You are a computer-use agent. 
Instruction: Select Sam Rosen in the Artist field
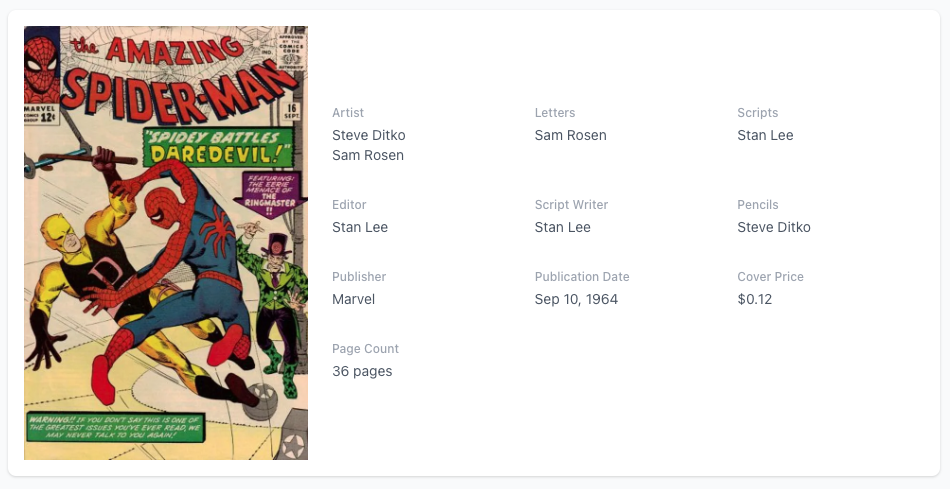tap(368, 155)
